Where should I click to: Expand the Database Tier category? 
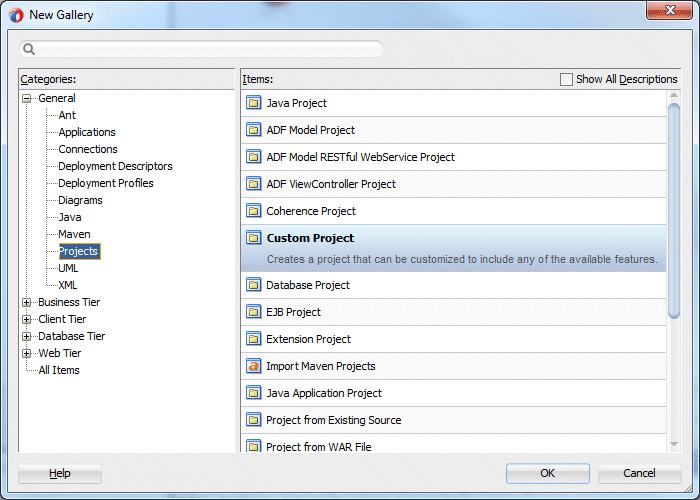[27, 336]
